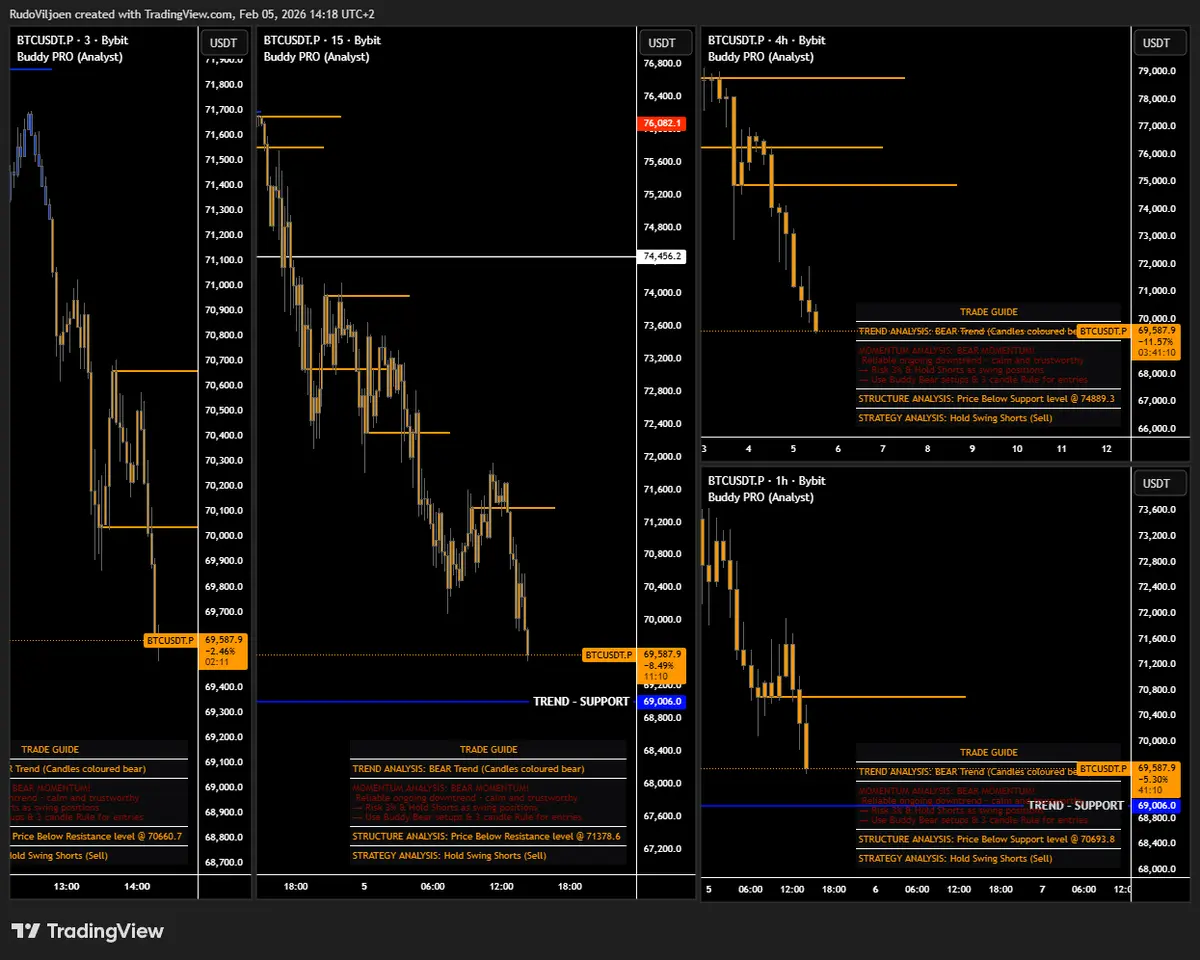Click date 10 on 4h chart time axis
Viewport: 1200px width, 960px height.
[1017, 450]
